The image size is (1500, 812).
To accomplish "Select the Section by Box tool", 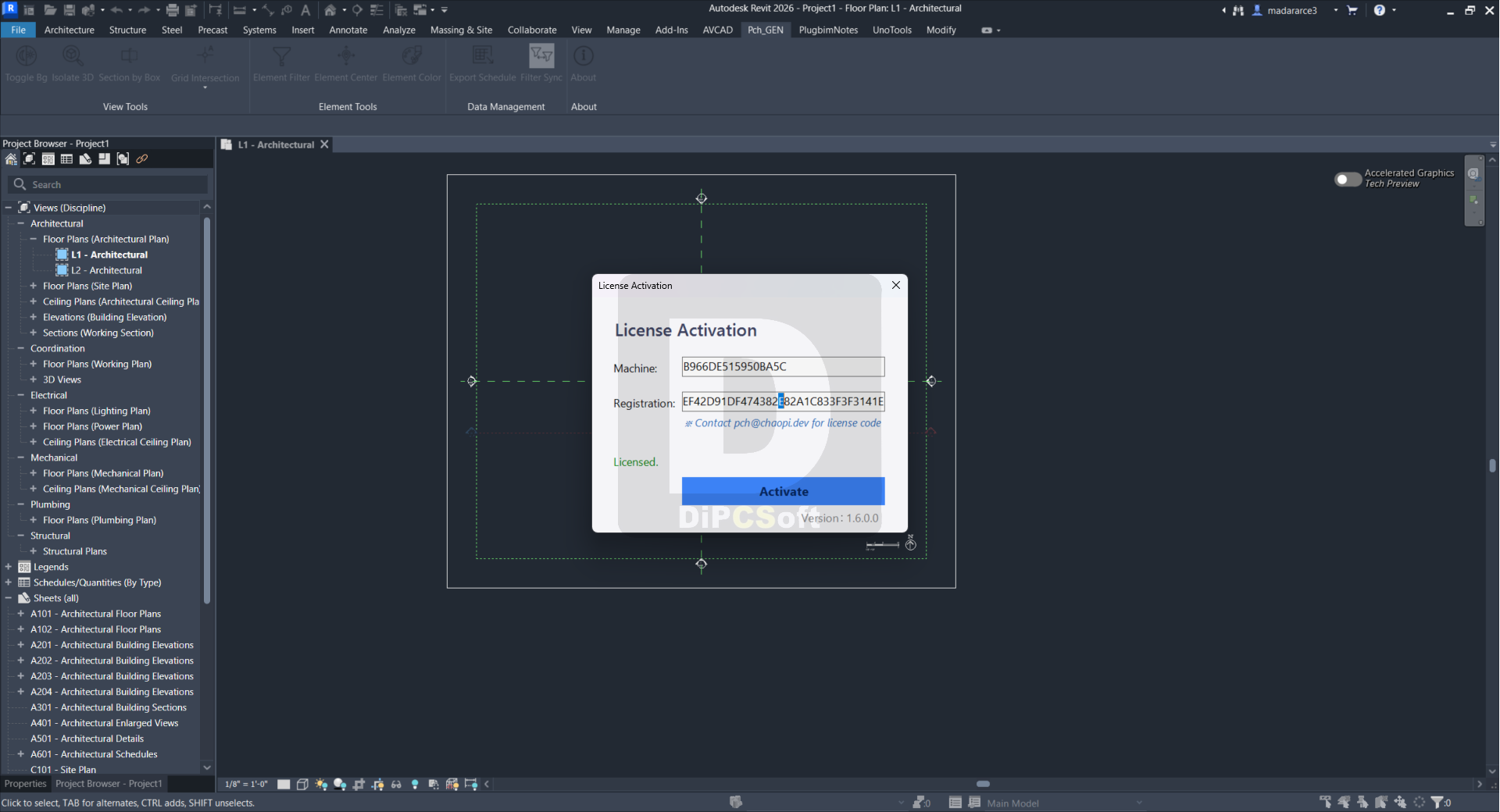I will point(130,63).
